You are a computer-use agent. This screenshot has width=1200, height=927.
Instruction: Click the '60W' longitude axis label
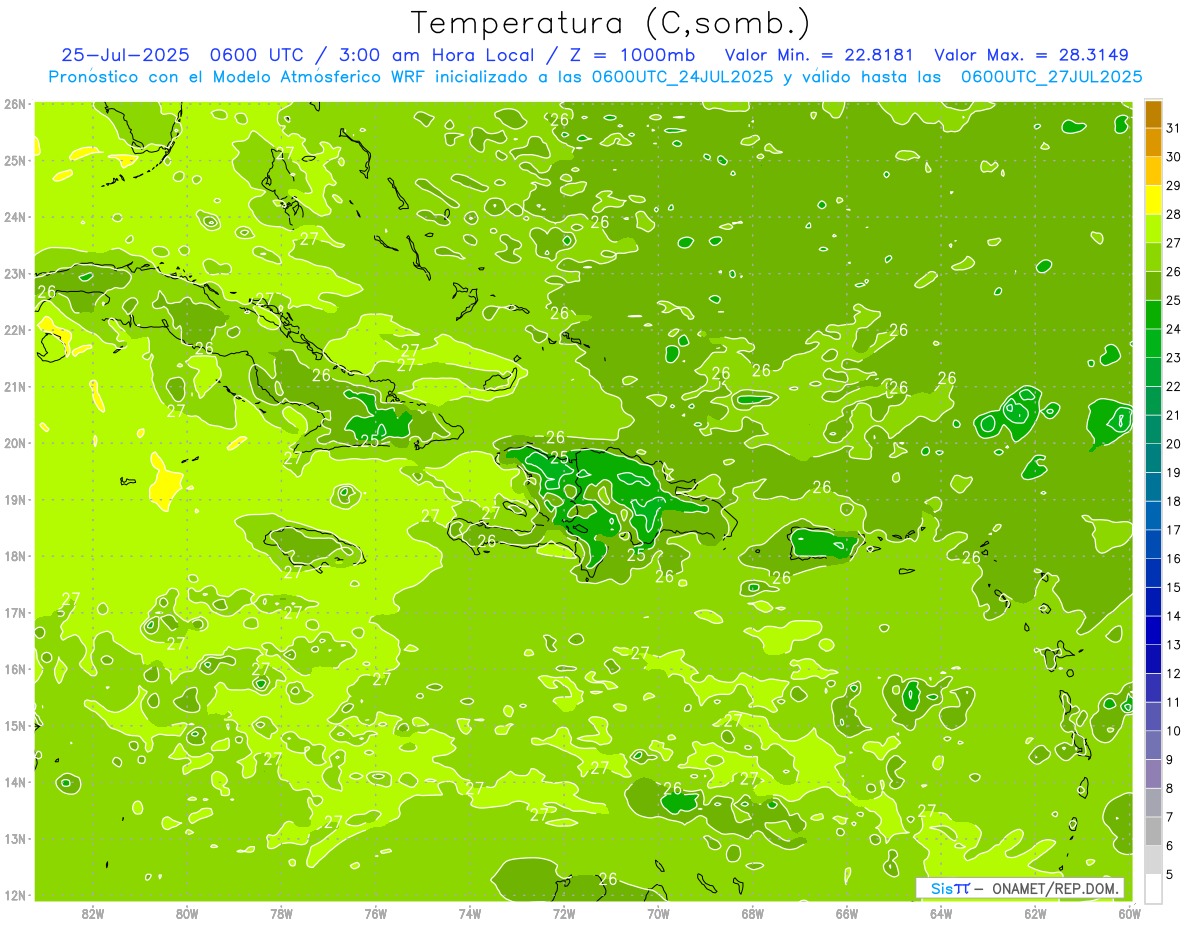[x=1130, y=913]
